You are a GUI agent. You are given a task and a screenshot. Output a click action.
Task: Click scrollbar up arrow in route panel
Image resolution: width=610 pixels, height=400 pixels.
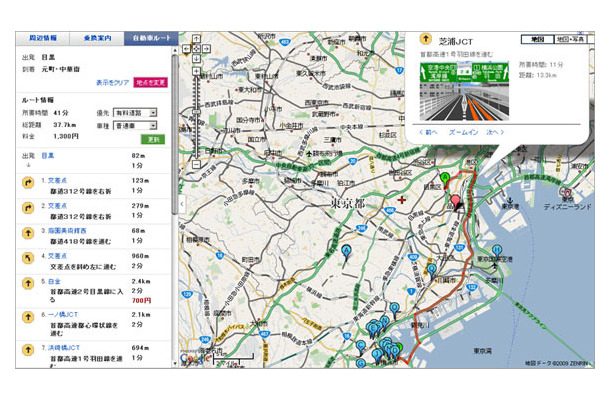[175, 50]
